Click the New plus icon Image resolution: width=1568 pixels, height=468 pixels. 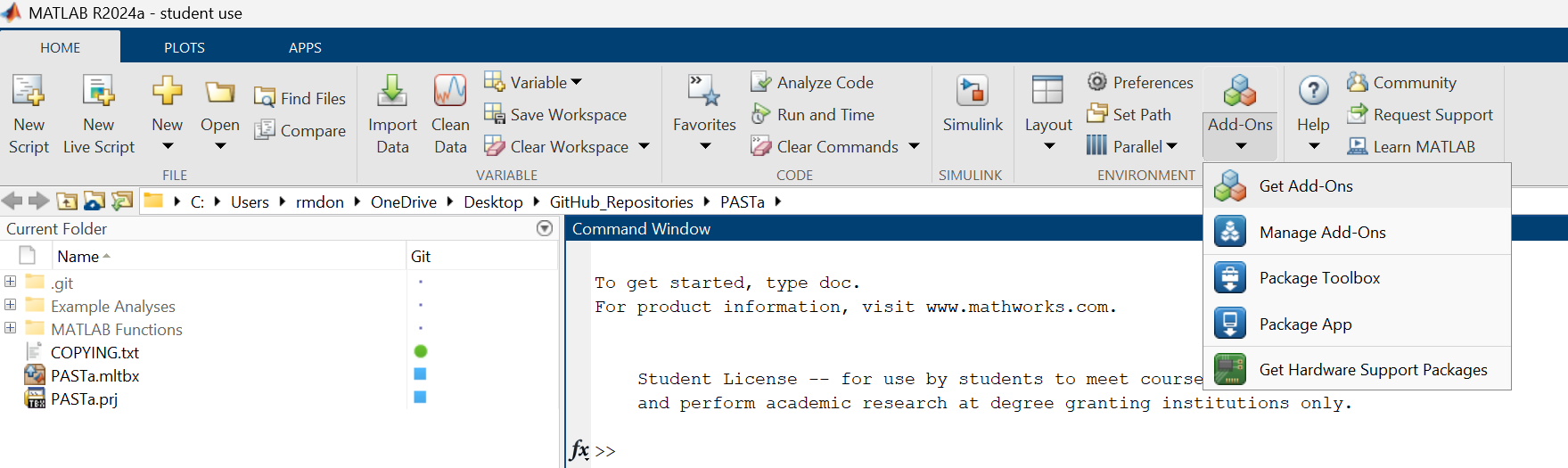(167, 91)
